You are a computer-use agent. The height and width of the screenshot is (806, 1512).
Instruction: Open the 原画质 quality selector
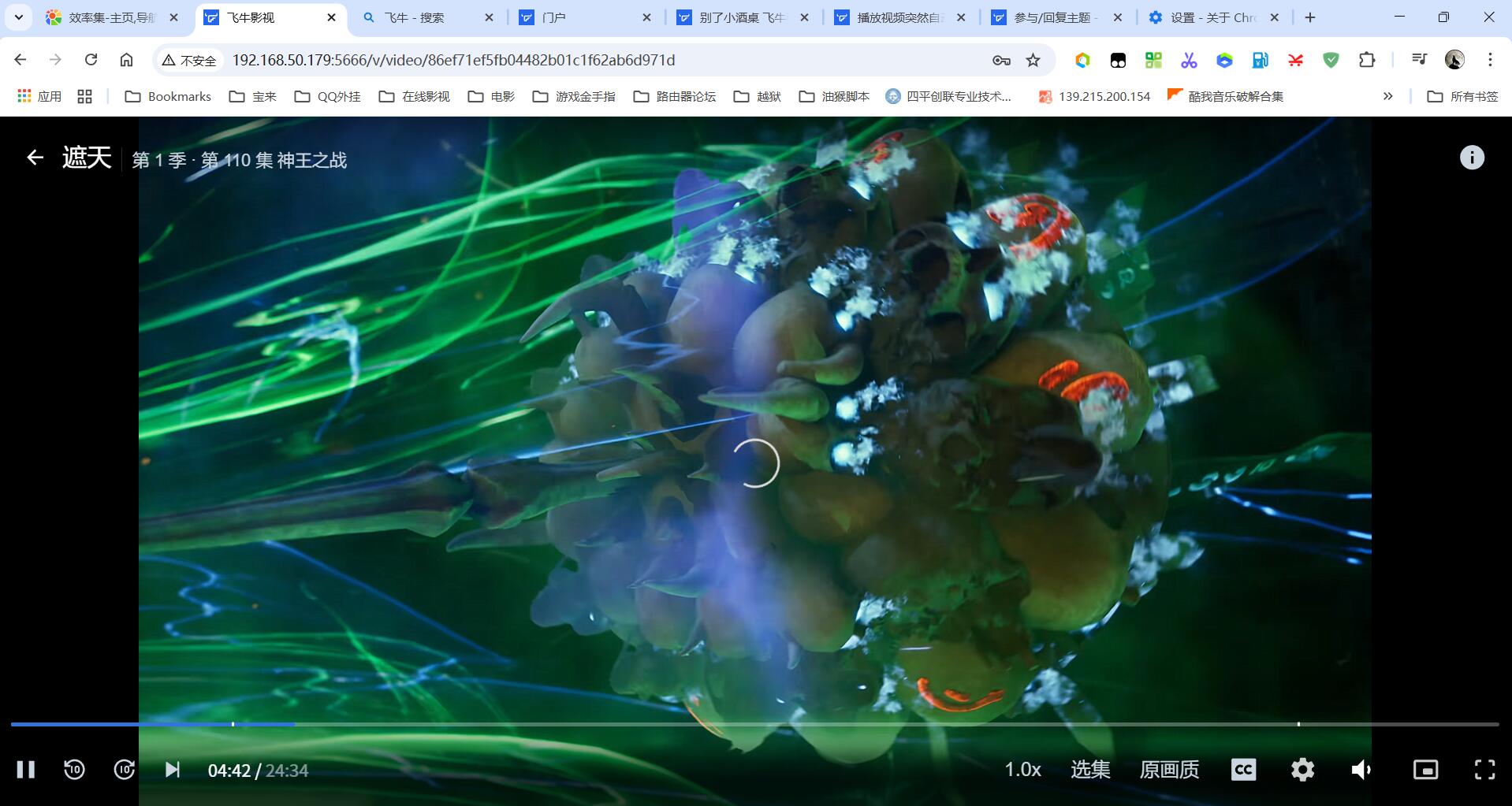[x=1169, y=770]
